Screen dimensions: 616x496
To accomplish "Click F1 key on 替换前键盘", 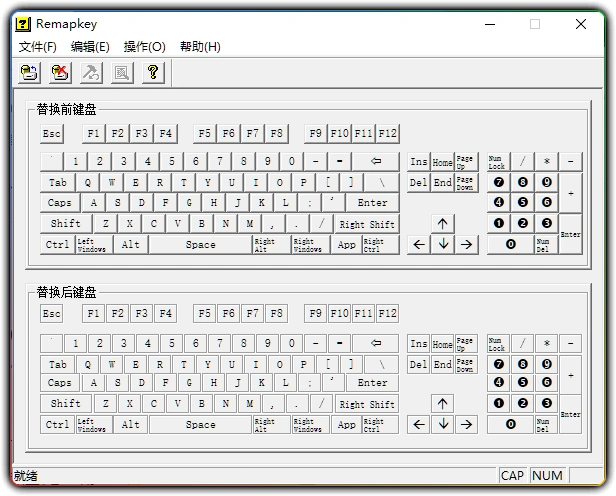I will coord(94,134).
